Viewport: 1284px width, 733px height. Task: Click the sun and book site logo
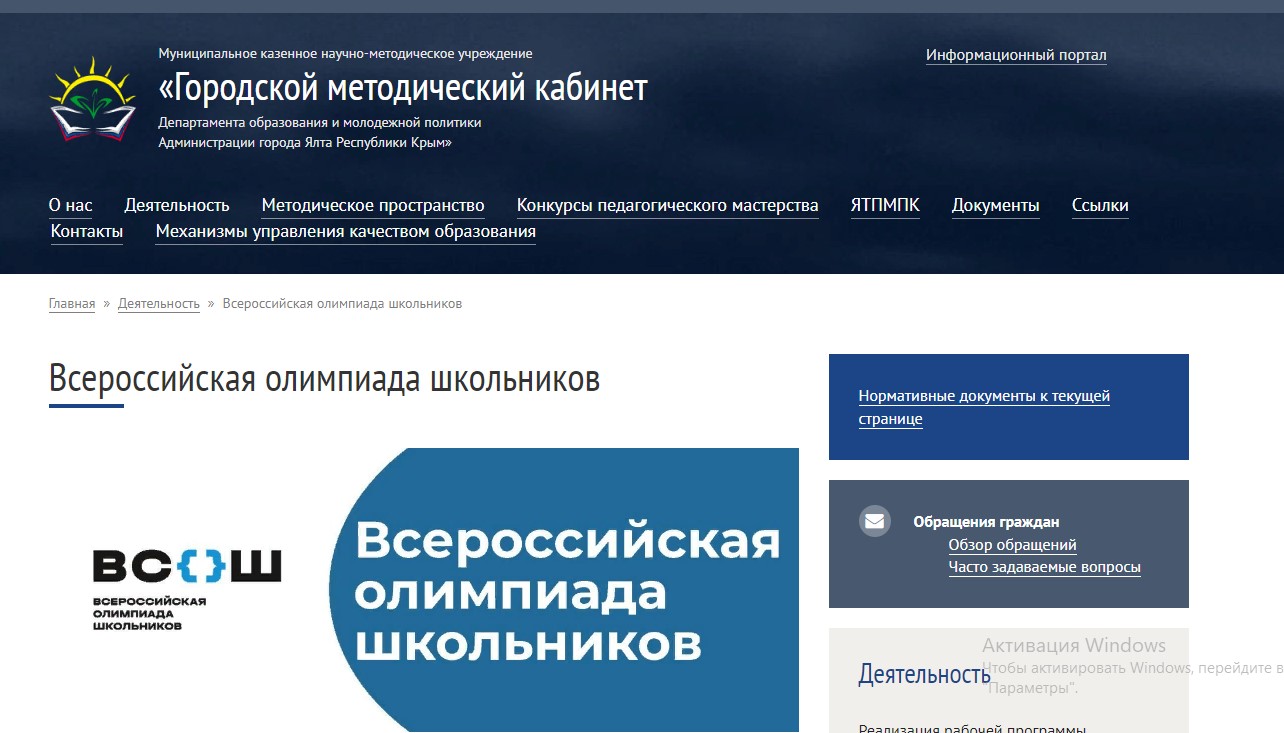point(92,98)
